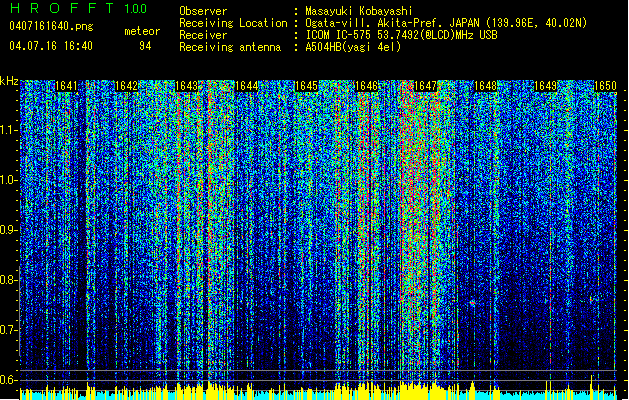Click the 1647 time marker
The width and height of the screenshot is (629, 400).
(426, 86)
